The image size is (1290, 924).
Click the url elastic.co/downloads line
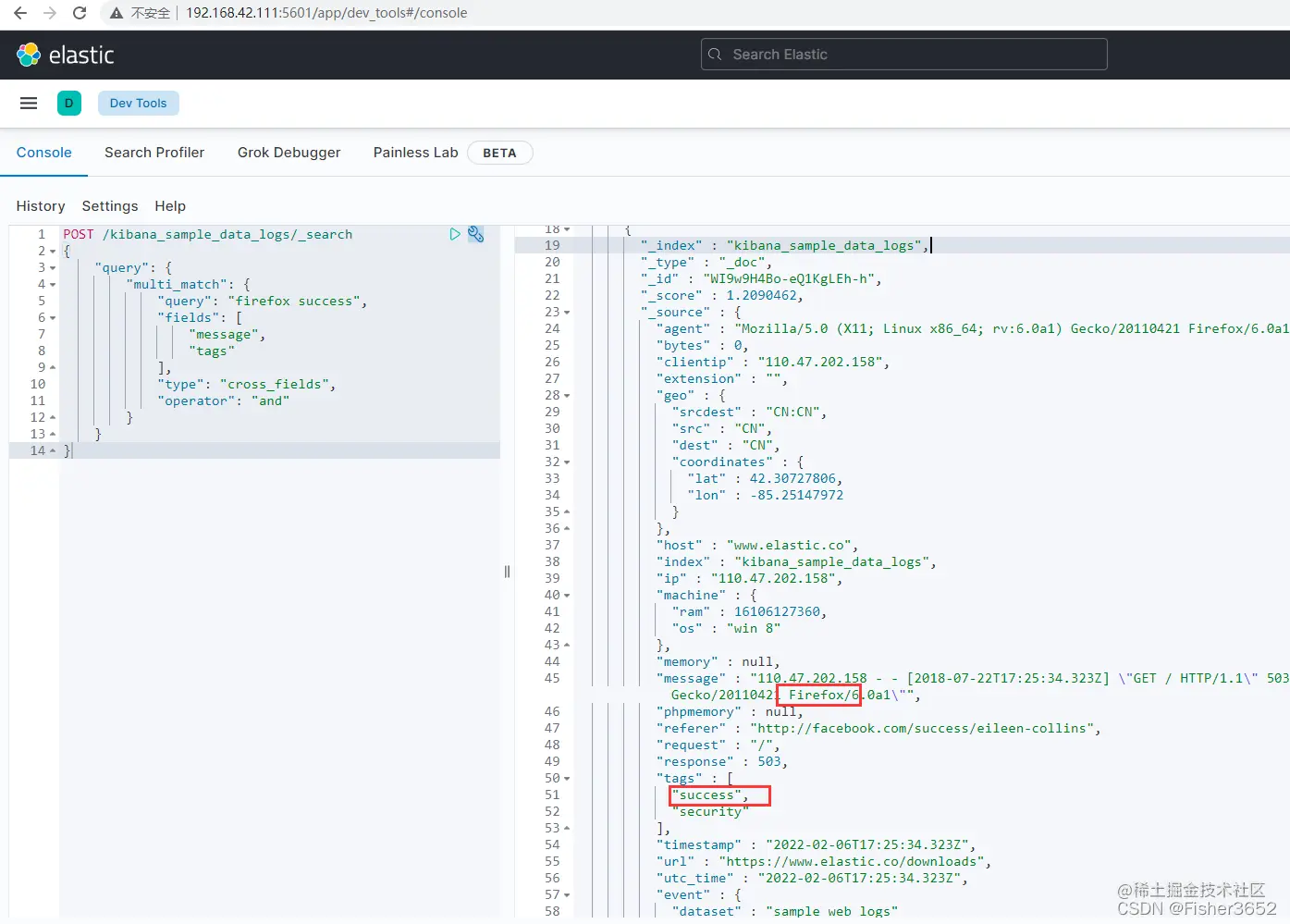823,862
